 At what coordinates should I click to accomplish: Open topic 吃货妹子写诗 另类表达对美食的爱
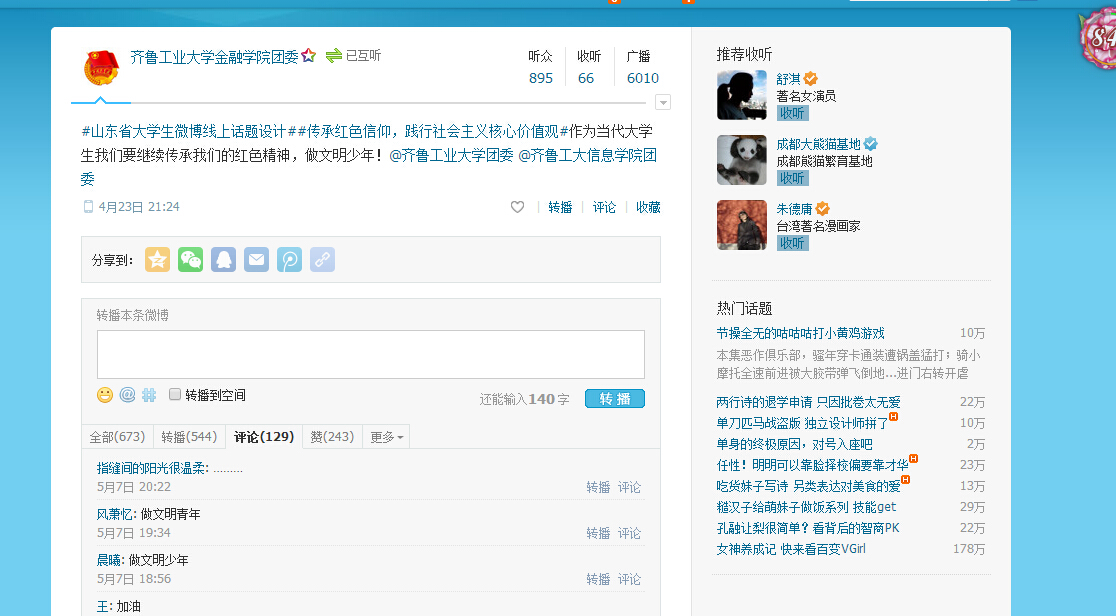tap(809, 486)
